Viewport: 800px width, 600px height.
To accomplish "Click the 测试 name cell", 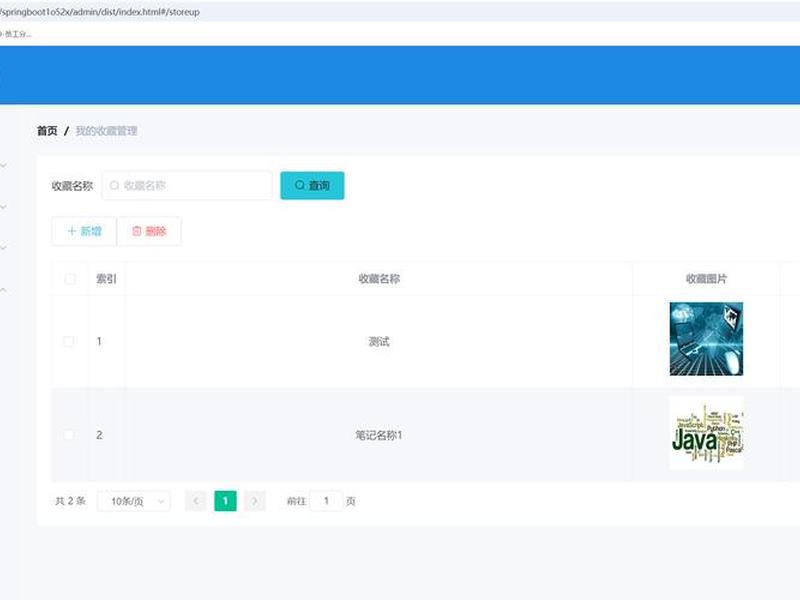I will coord(379,341).
